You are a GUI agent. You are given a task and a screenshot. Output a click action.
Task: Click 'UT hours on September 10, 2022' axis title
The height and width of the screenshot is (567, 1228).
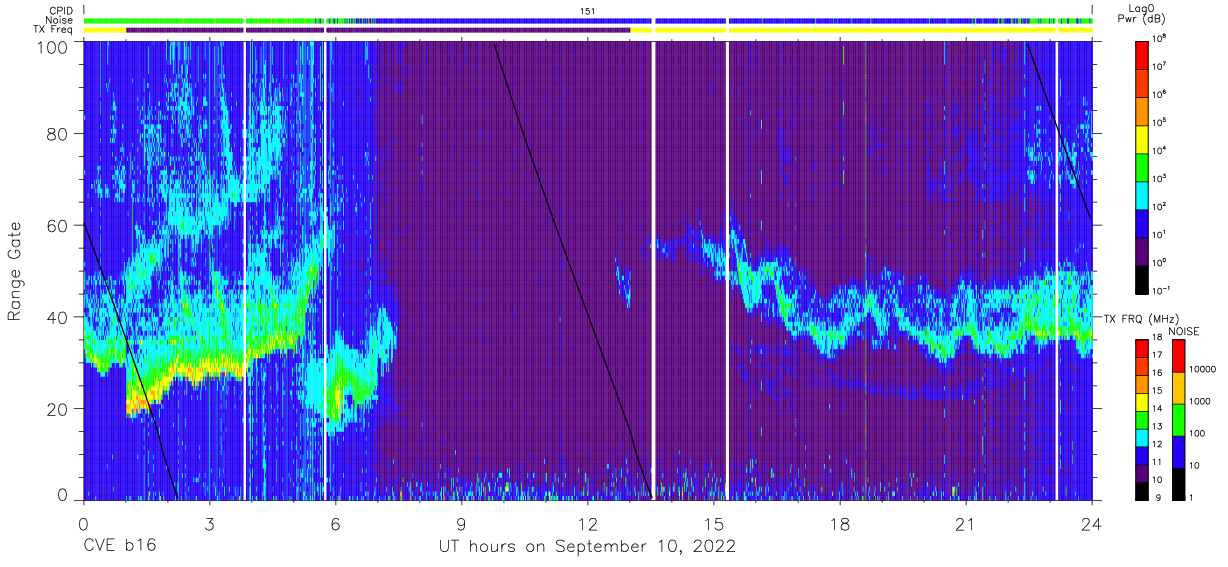click(588, 547)
